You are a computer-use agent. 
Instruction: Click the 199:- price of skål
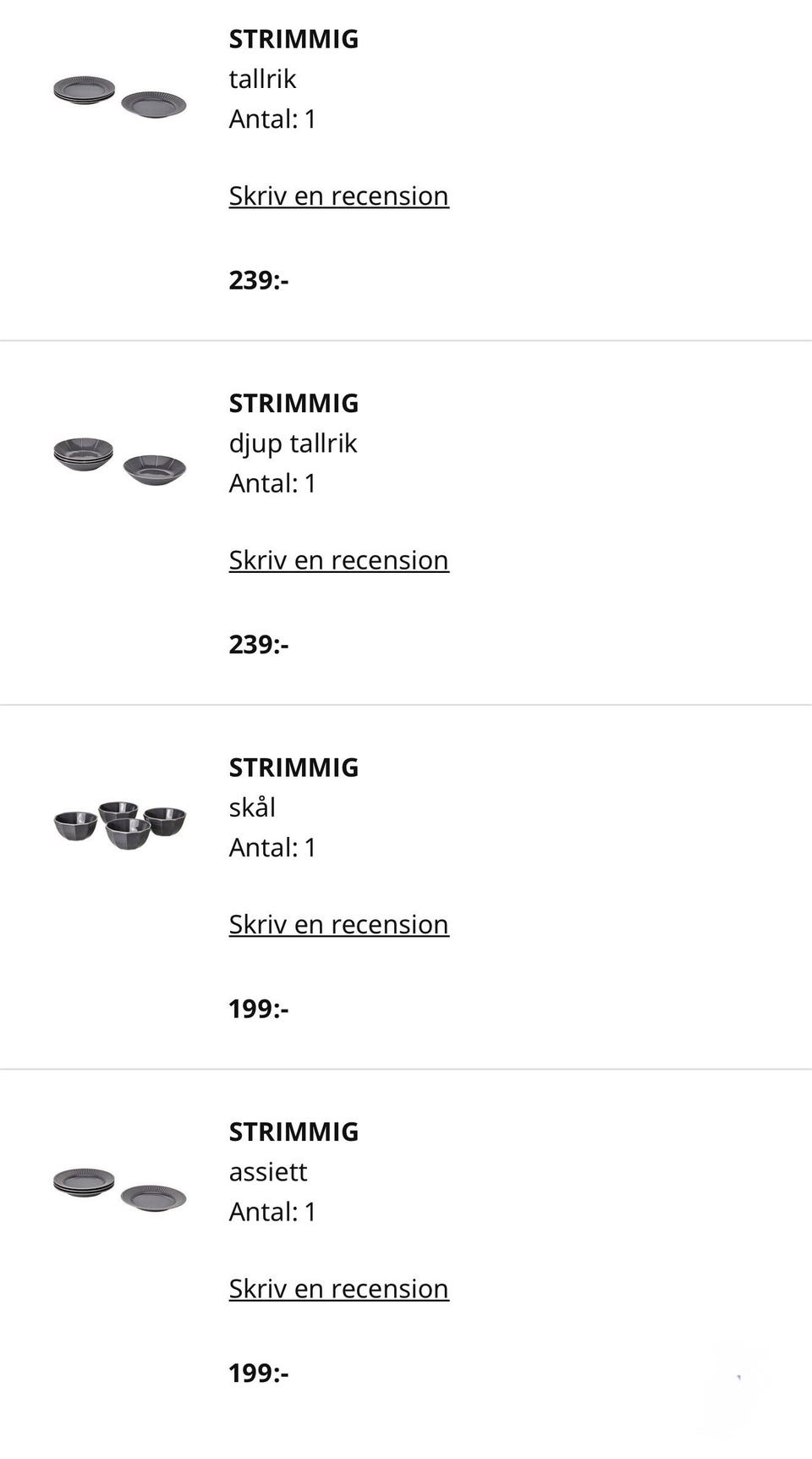click(258, 1009)
